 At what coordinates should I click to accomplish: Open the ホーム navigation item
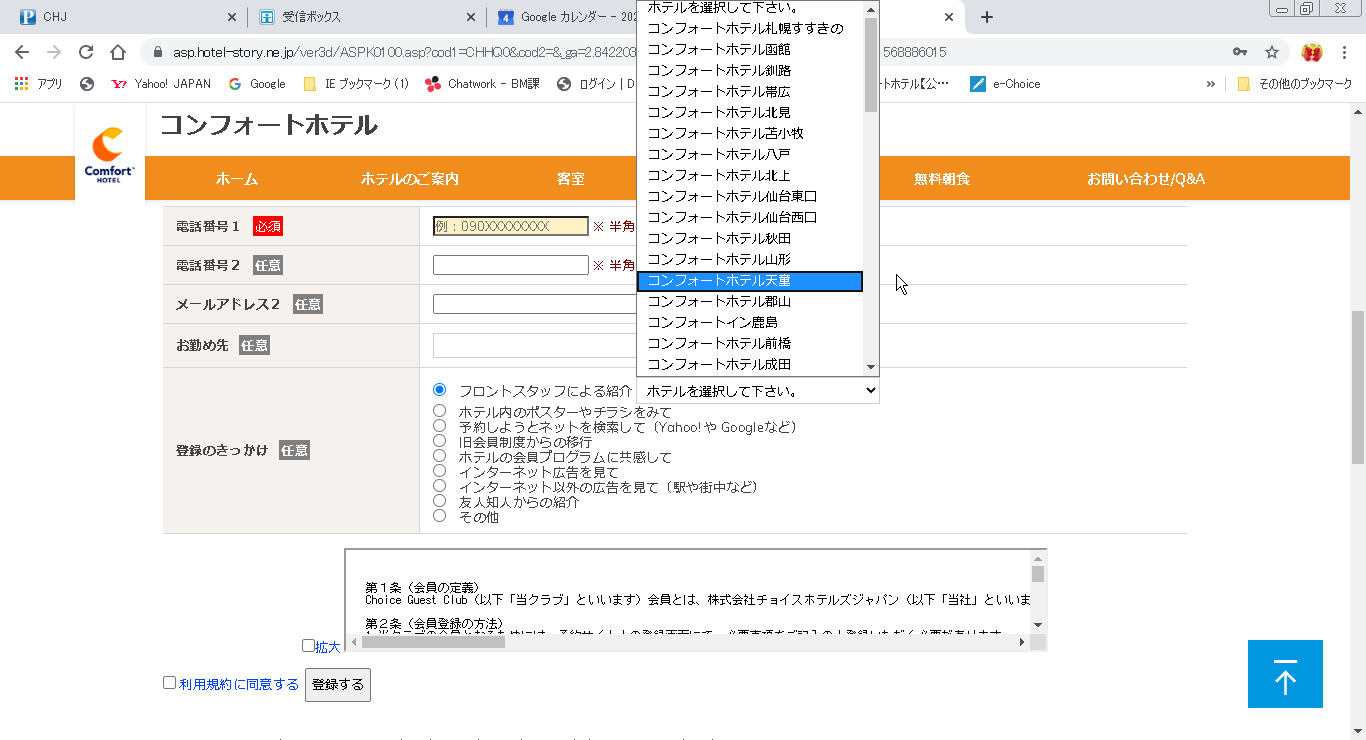coord(236,179)
